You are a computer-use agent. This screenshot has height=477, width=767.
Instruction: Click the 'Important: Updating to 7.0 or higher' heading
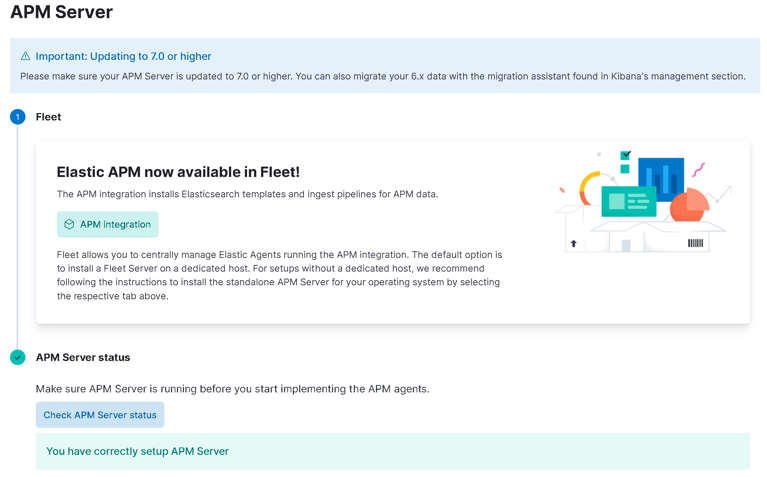pyautogui.click(x=123, y=56)
